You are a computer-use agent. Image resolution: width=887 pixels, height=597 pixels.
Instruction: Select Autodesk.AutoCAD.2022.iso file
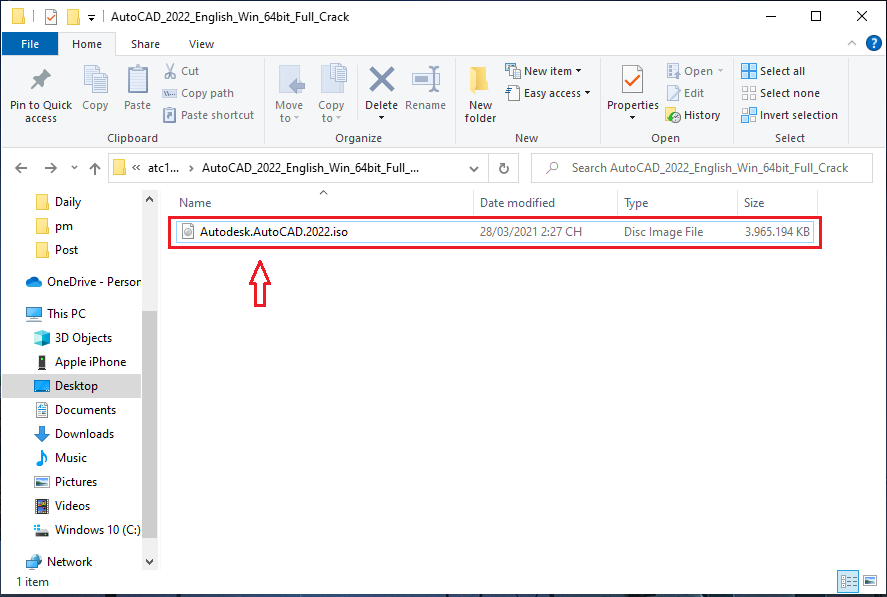click(x=495, y=232)
